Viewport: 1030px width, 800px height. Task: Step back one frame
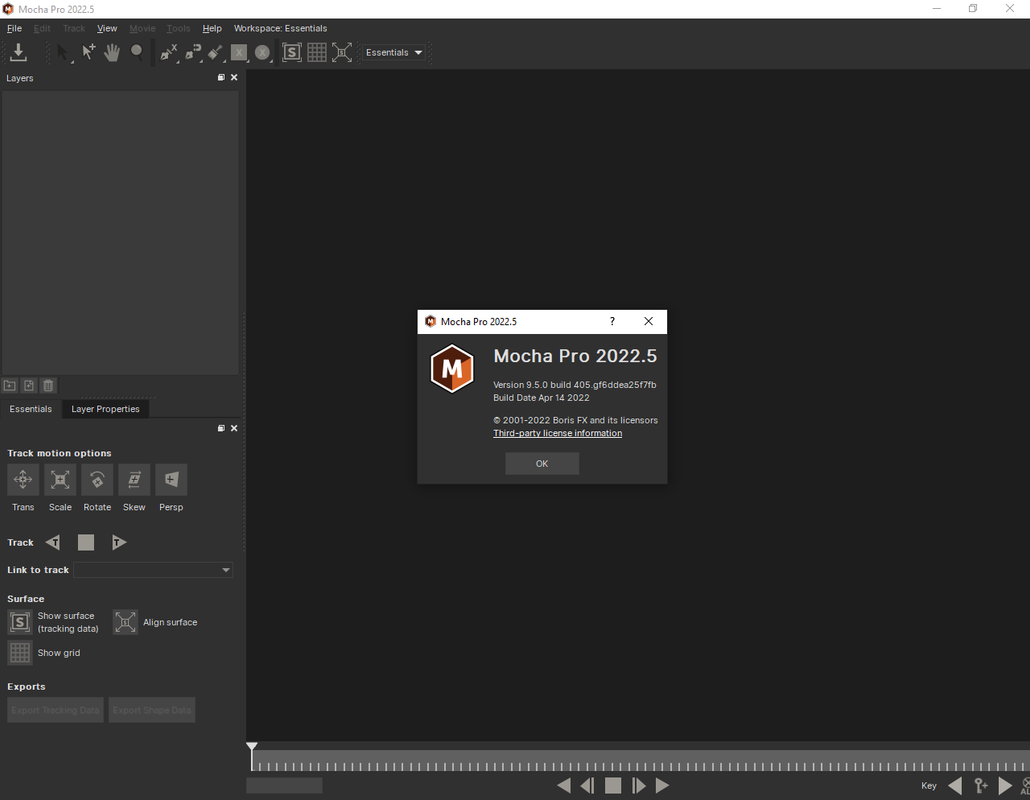[588, 786]
